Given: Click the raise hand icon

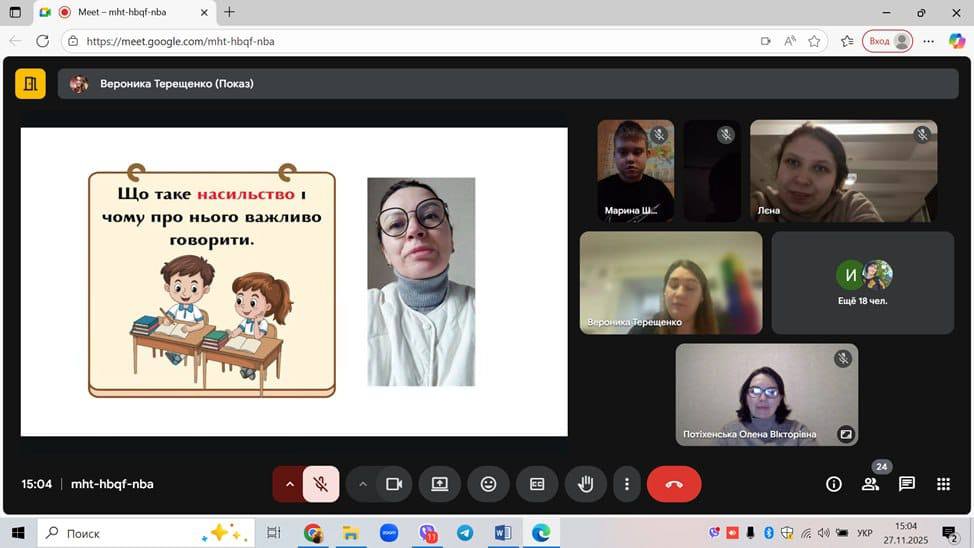Looking at the screenshot, I should pos(586,484).
